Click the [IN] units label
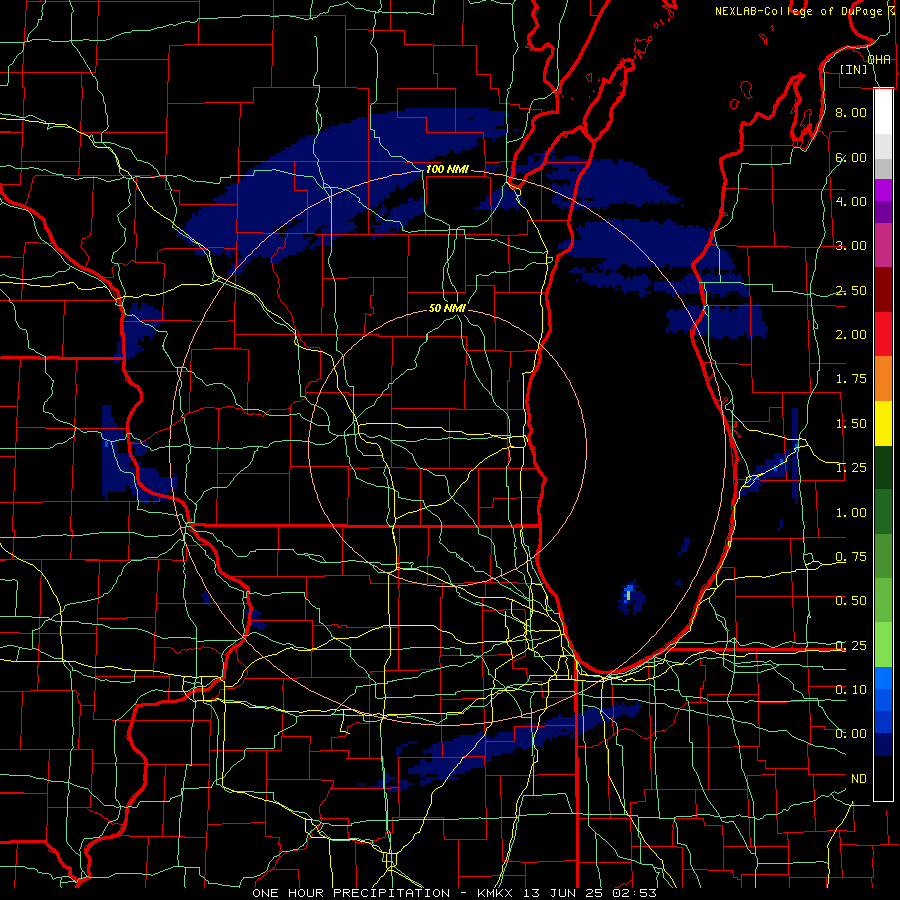 (854, 69)
